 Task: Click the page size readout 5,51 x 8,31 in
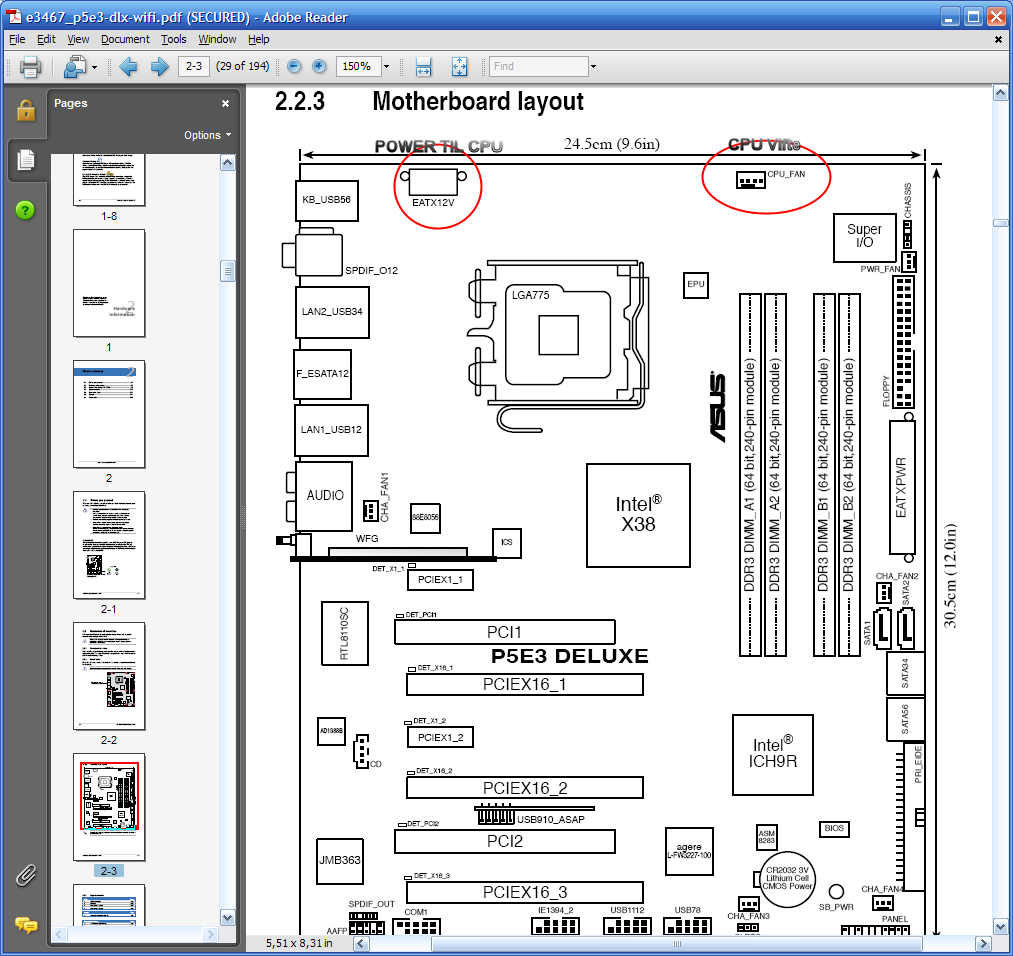(x=298, y=943)
